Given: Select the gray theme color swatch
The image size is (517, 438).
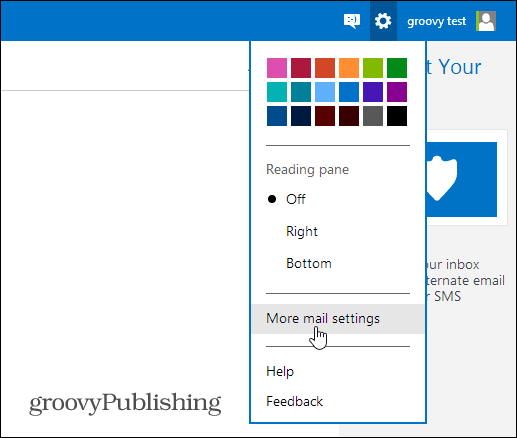Looking at the screenshot, I should 373,116.
